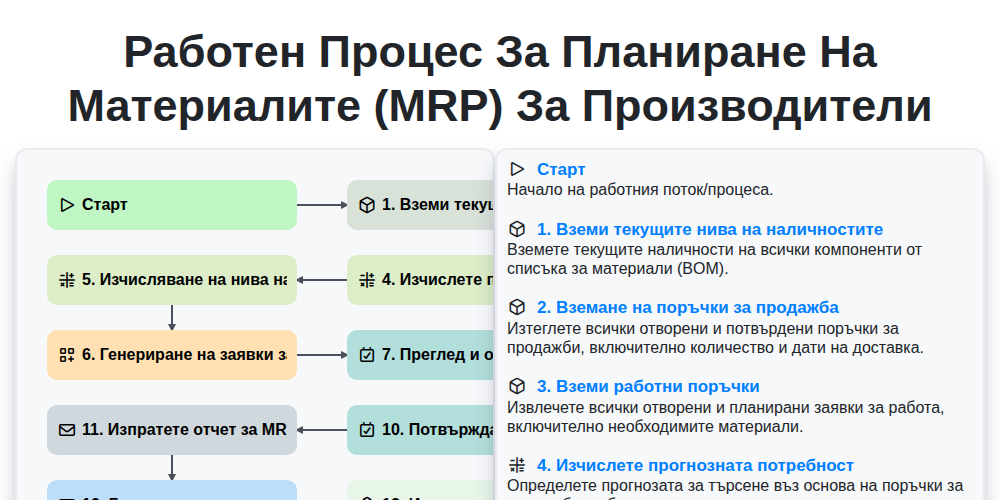Click the box icon beside 3. Вземи работни поръчки
This screenshot has width=1000, height=500.
point(517,386)
